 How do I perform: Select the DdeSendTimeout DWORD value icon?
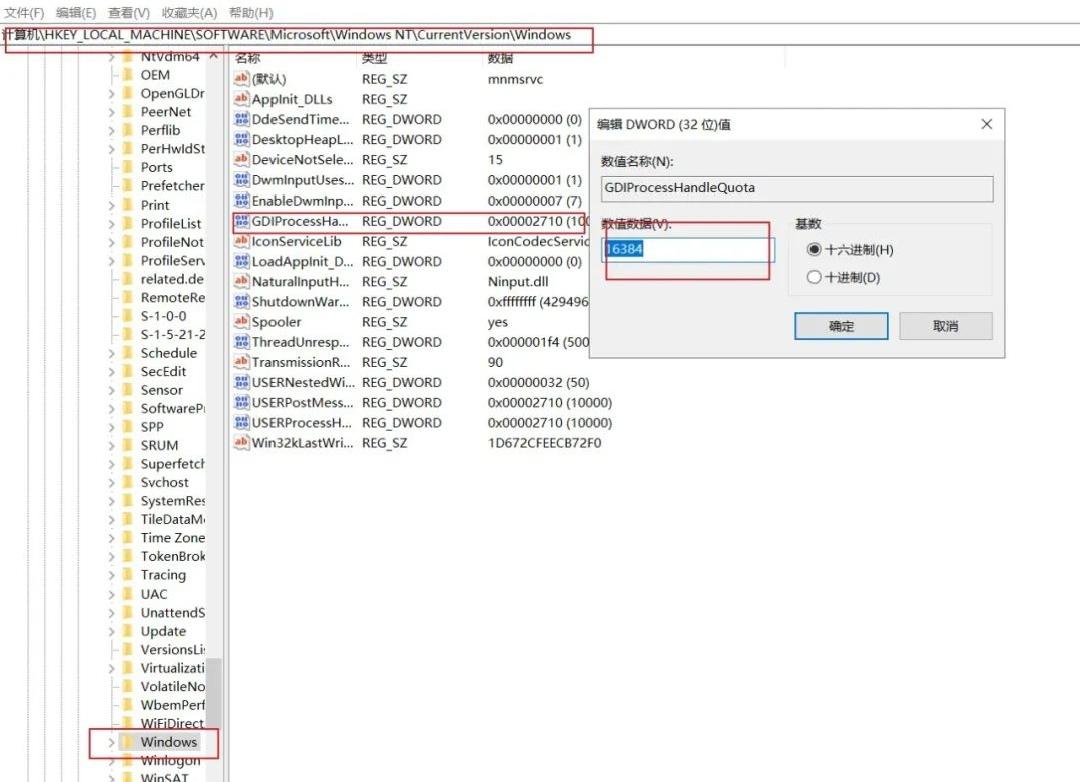point(241,119)
